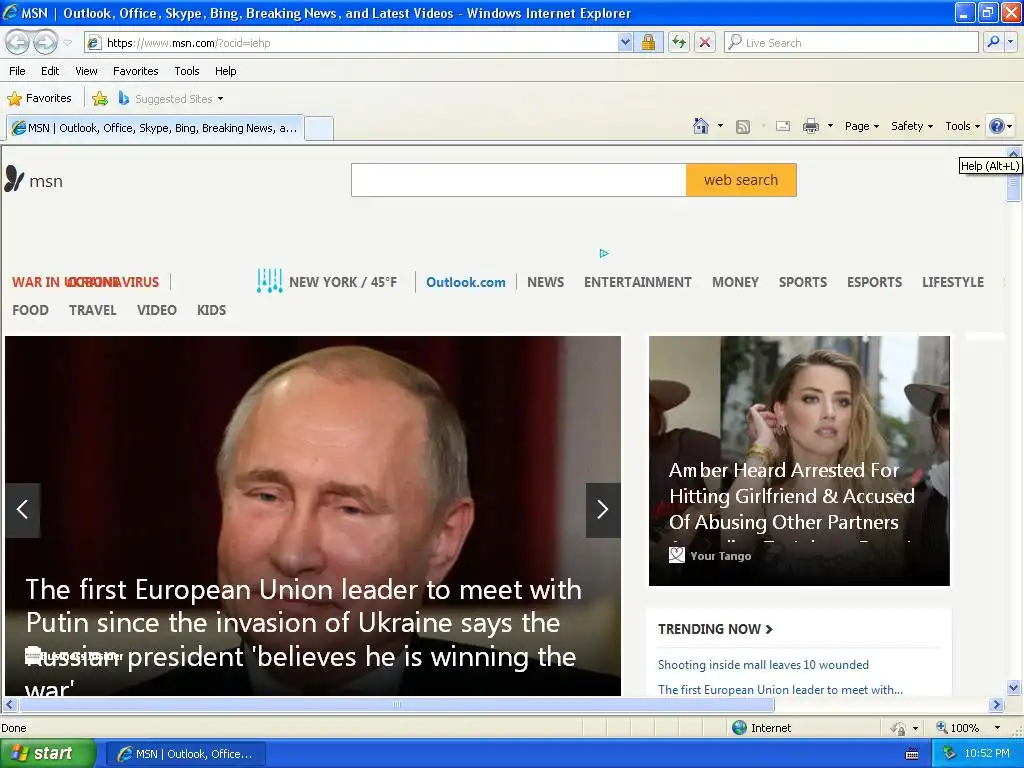This screenshot has height=768, width=1024.
Task: Click the red Stop loading icon
Action: 705,43
